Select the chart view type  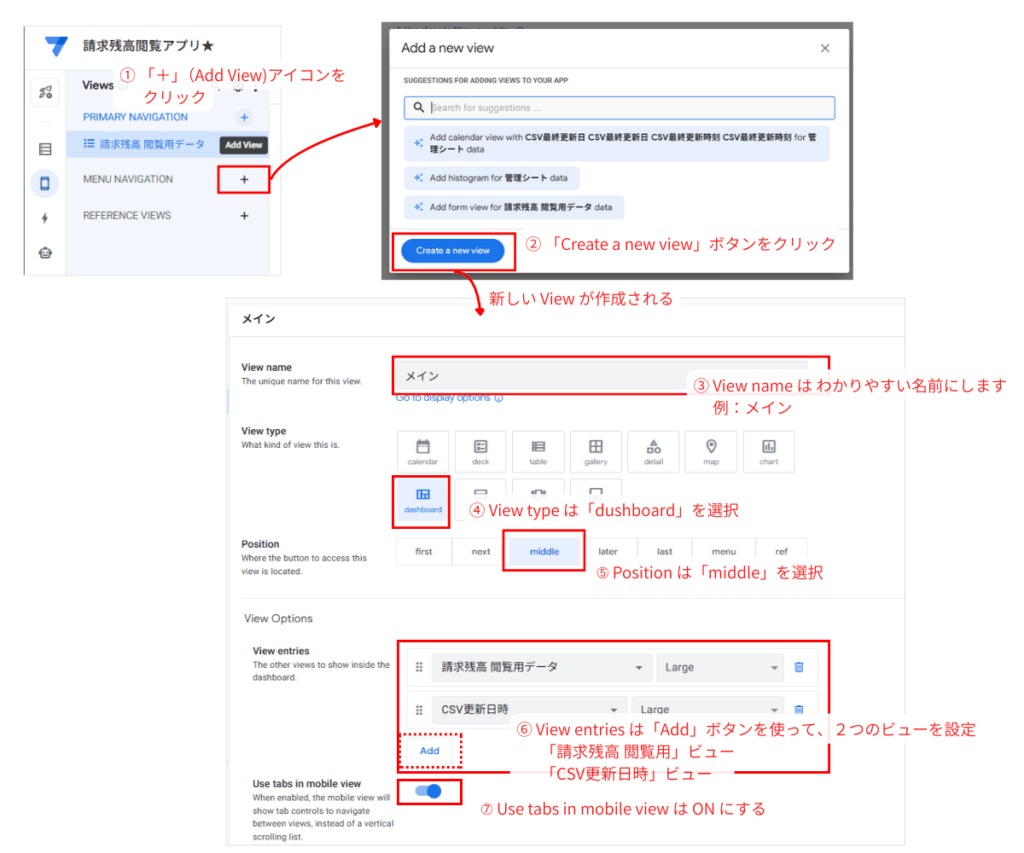(768, 451)
